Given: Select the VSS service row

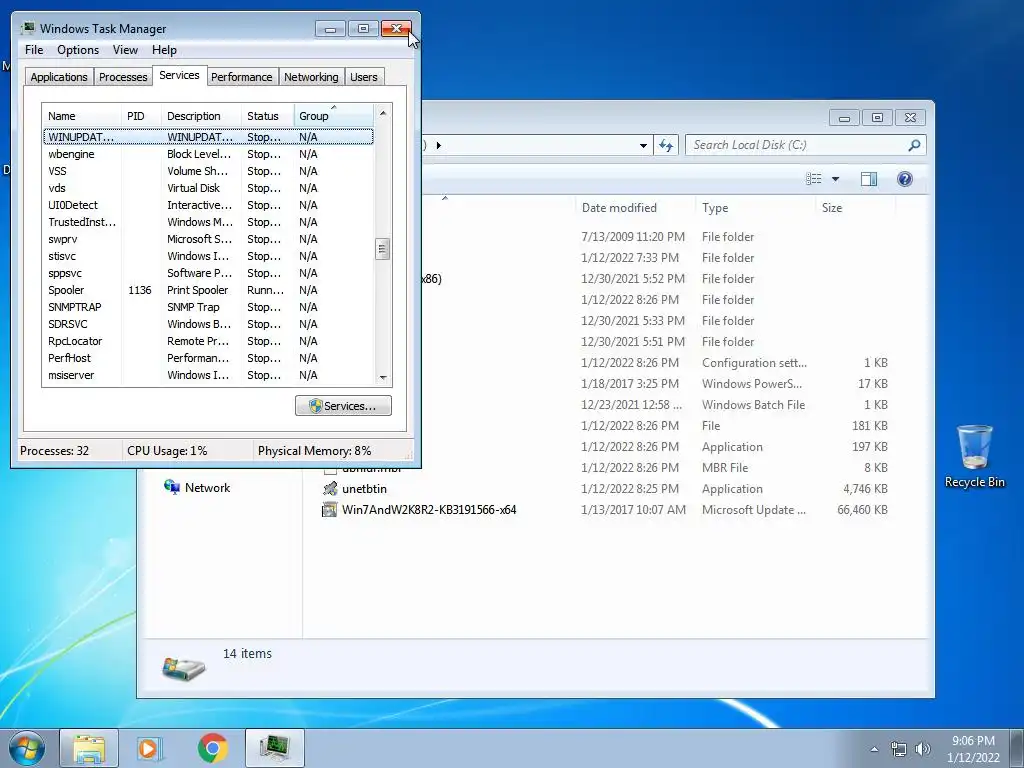Looking at the screenshot, I should pos(208,171).
